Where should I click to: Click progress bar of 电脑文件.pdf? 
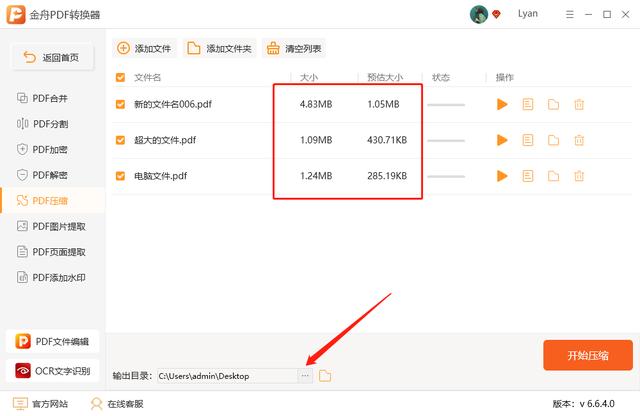(446, 177)
